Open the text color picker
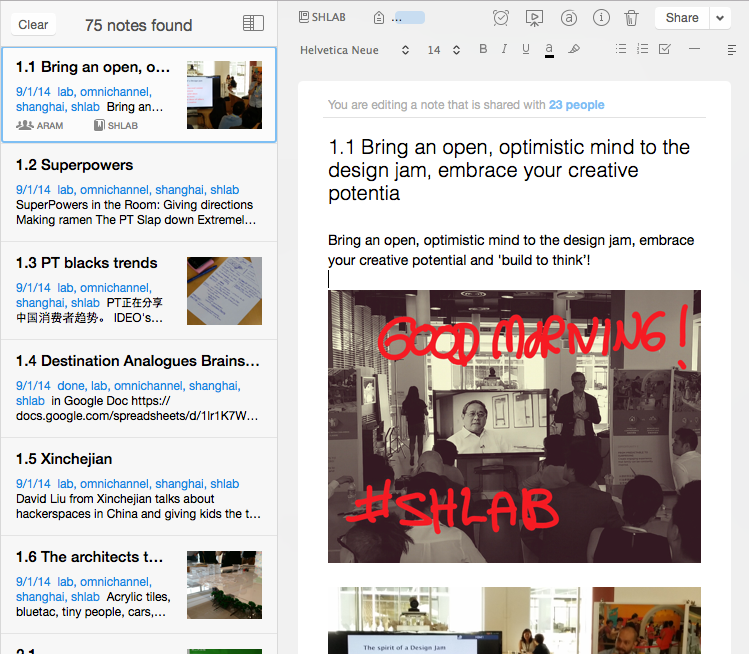Image resolution: width=749 pixels, height=654 pixels. 549,50
